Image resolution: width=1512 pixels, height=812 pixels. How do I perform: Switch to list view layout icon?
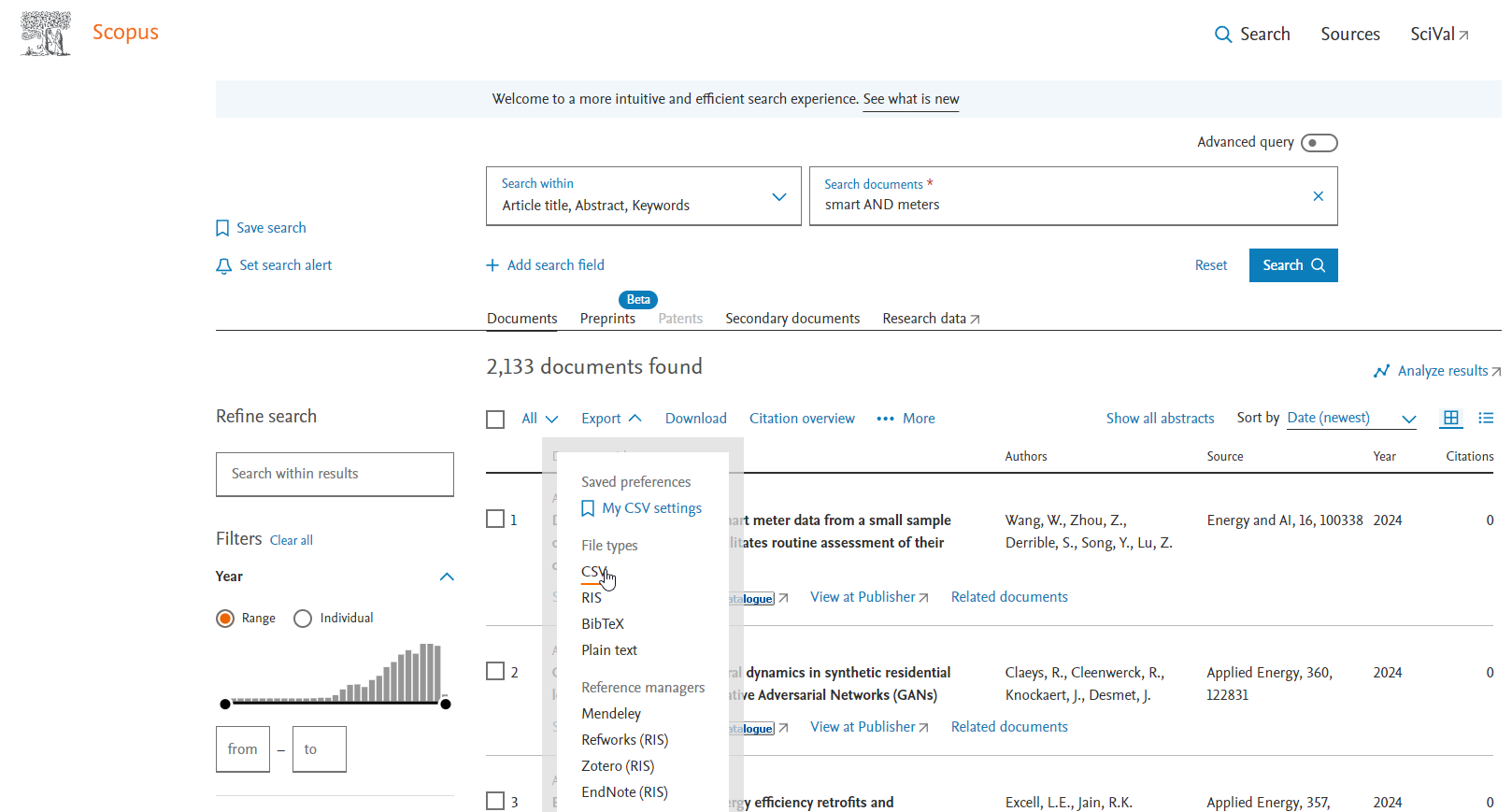[x=1486, y=419]
